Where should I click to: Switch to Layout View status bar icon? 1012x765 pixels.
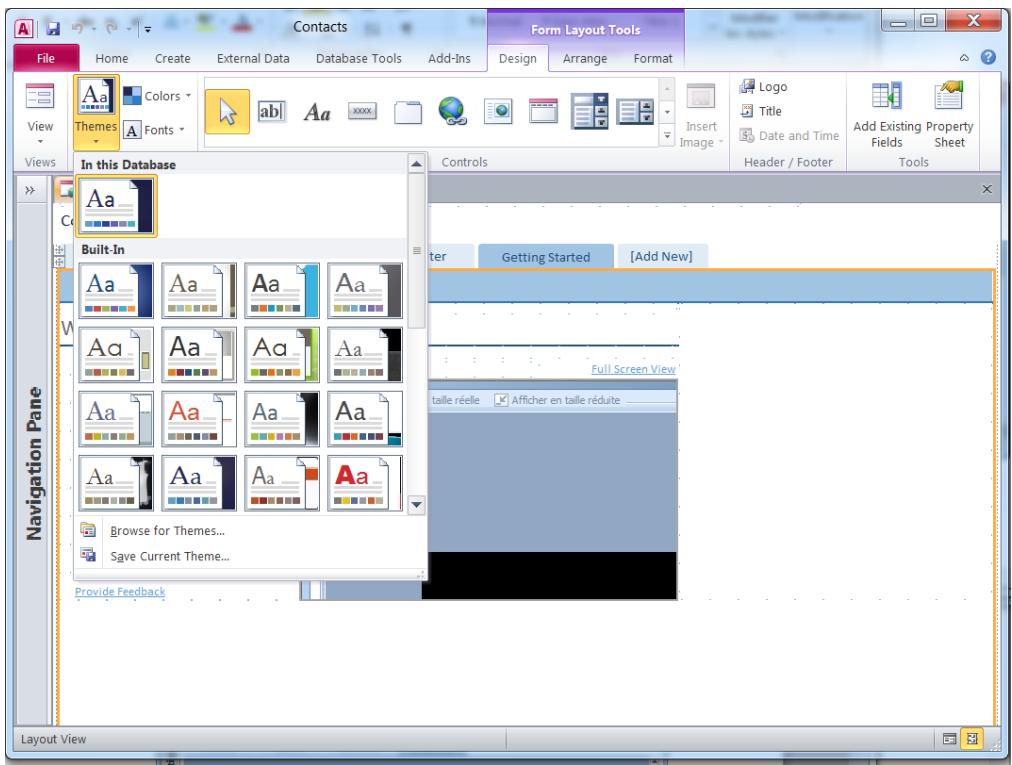coord(972,739)
